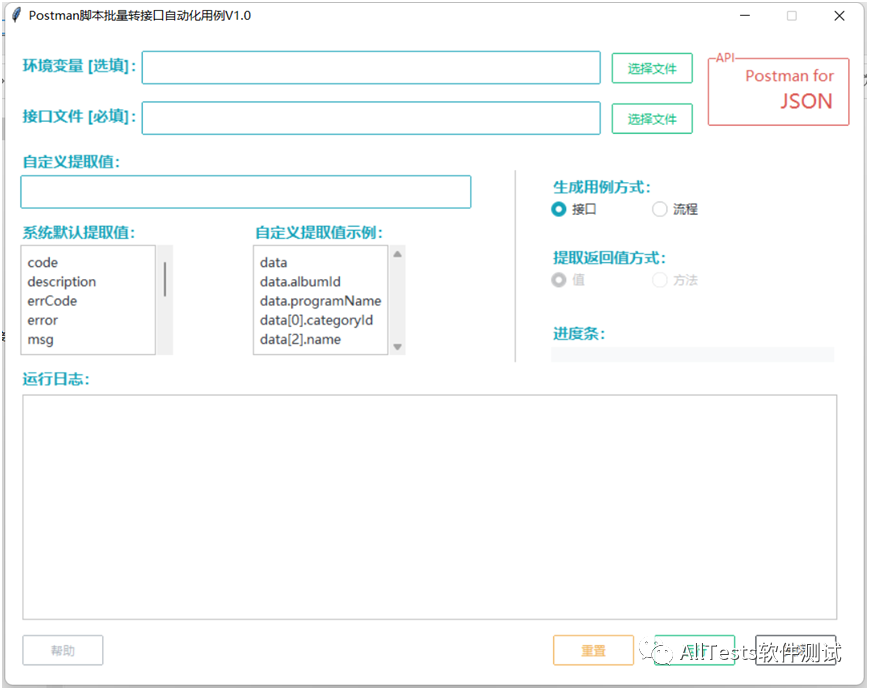Select "data[0].categoryId" in the examples list

(316, 320)
